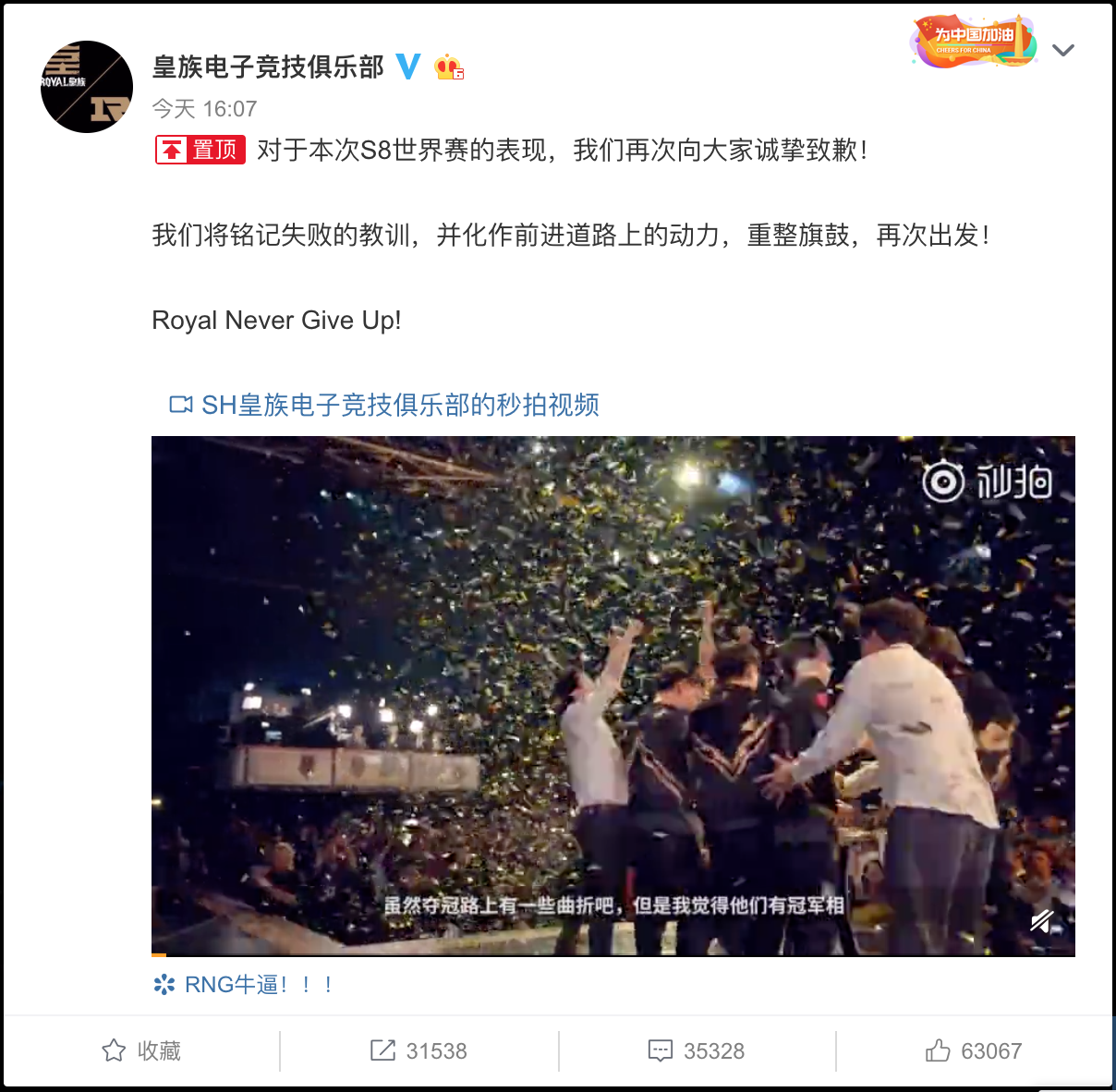Click the Royal Never Give Up! text
1116x1092 pixels.
[276, 321]
